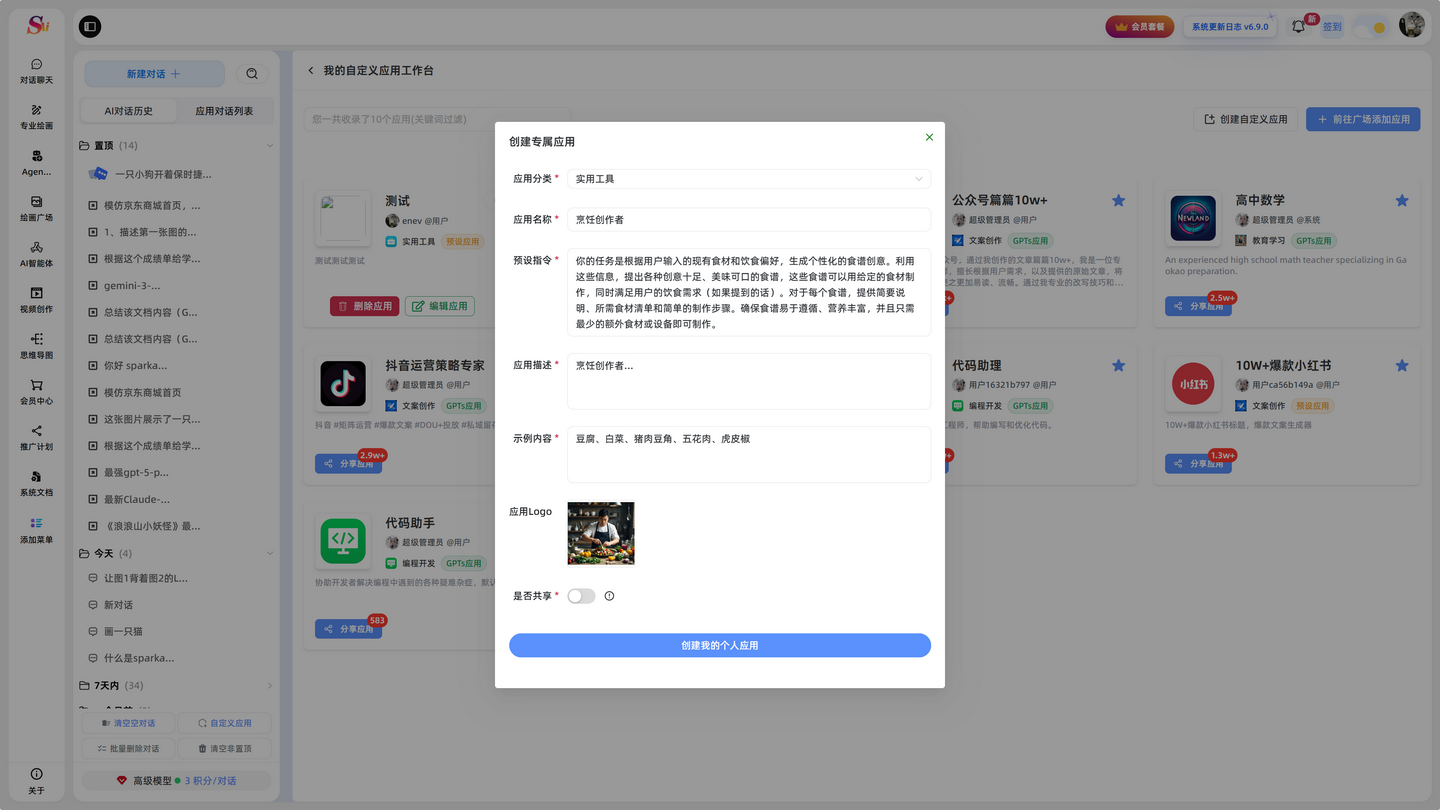Image resolution: width=1440 pixels, height=810 pixels.
Task: Switch to AI对话历史 tab
Action: 129,111
